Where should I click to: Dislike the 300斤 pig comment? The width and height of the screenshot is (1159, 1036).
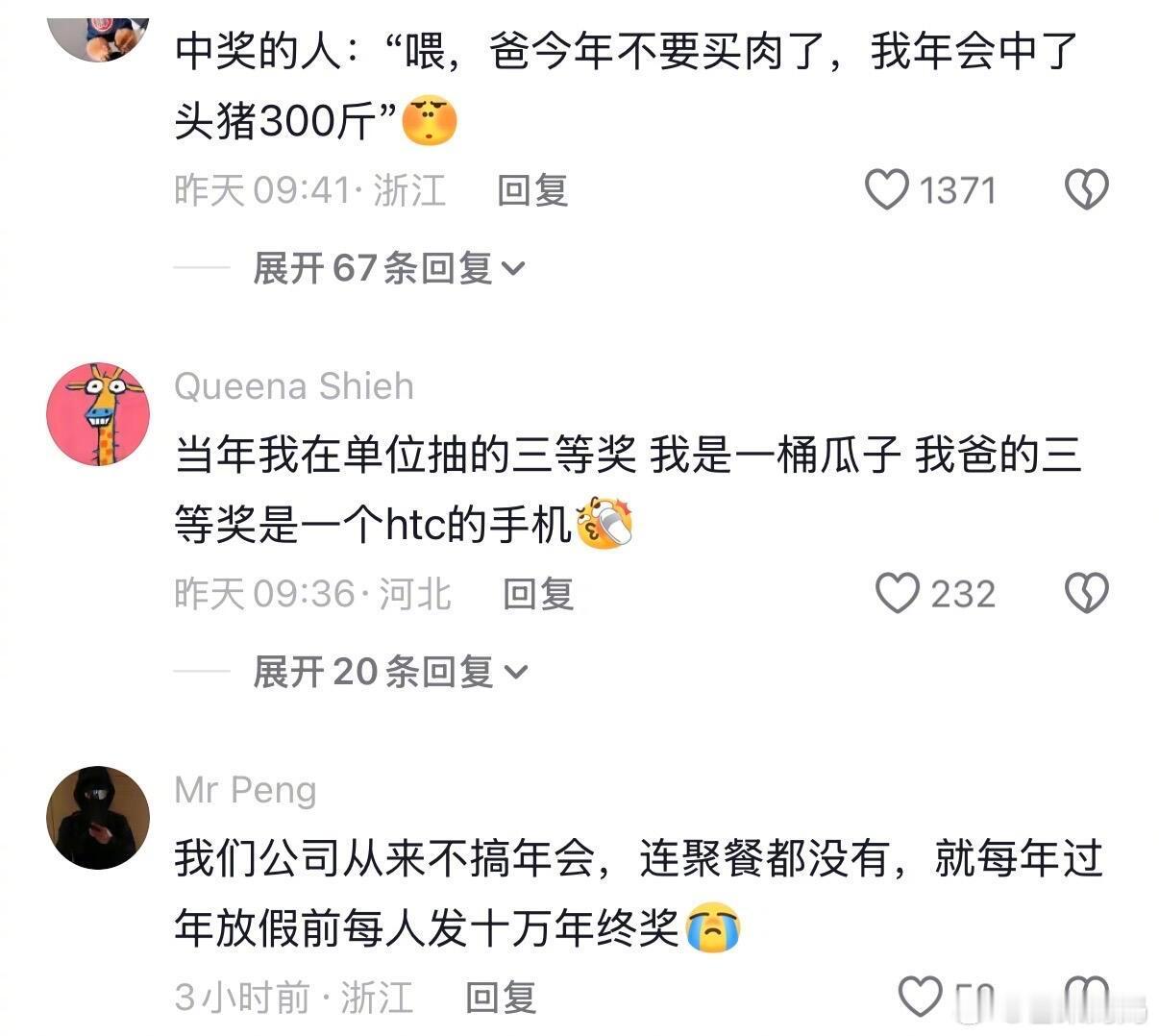[1087, 189]
